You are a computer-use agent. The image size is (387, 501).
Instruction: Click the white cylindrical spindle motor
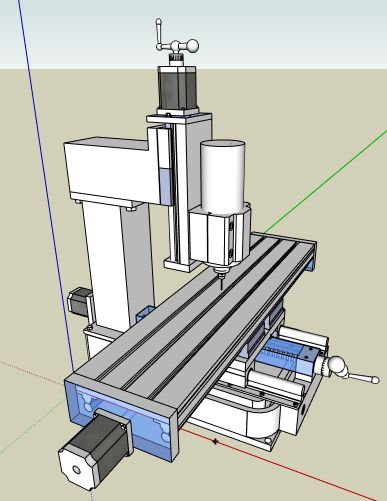223,177
